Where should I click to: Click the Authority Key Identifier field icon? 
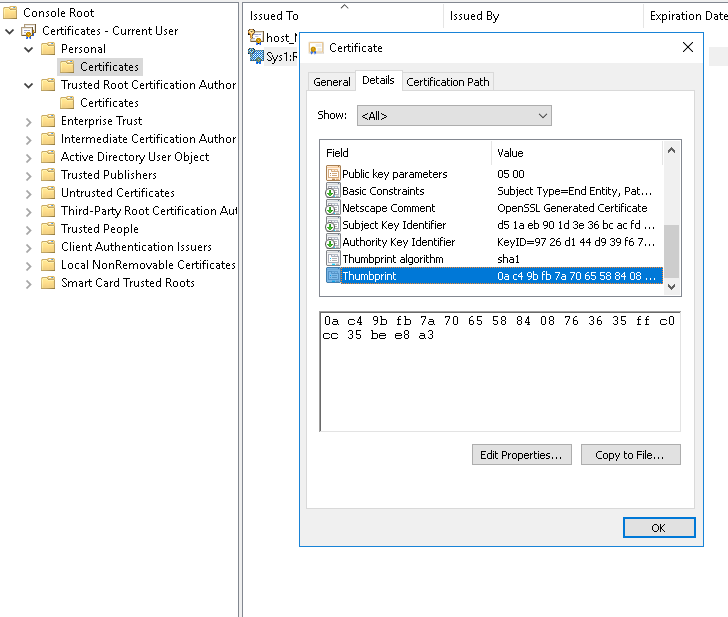coord(333,242)
